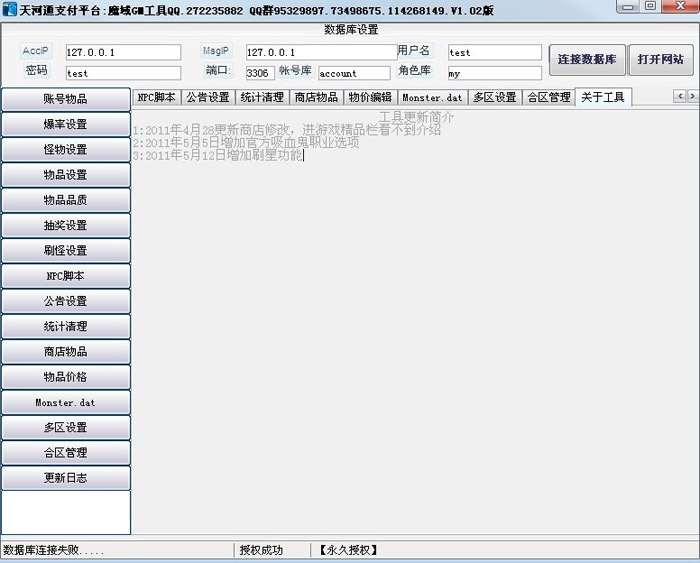Select the Monster.dat tab

pyautogui.click(x=432, y=97)
